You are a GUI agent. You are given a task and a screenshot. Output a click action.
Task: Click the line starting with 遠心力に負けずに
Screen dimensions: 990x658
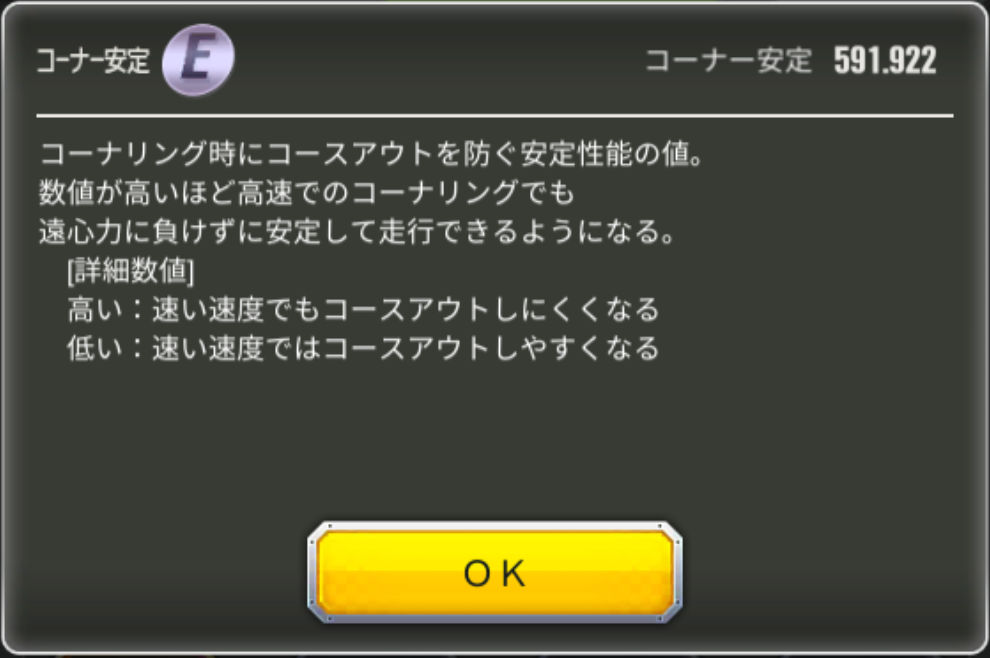358,231
